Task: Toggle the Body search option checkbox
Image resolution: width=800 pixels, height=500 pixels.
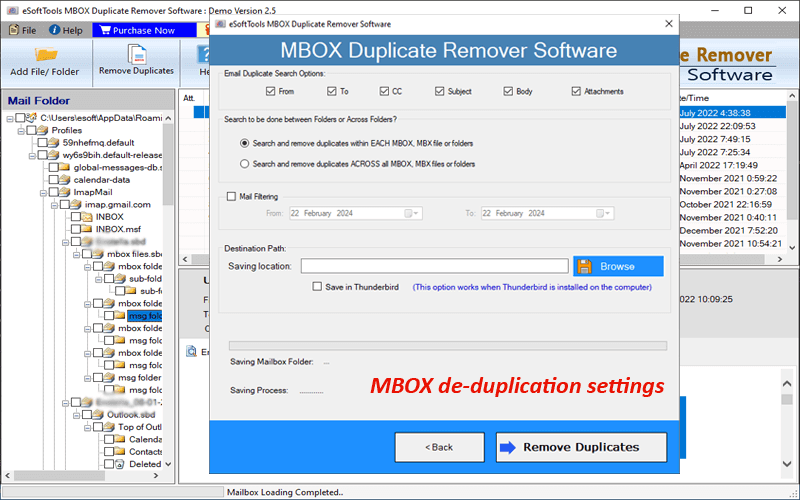Action: pos(508,91)
